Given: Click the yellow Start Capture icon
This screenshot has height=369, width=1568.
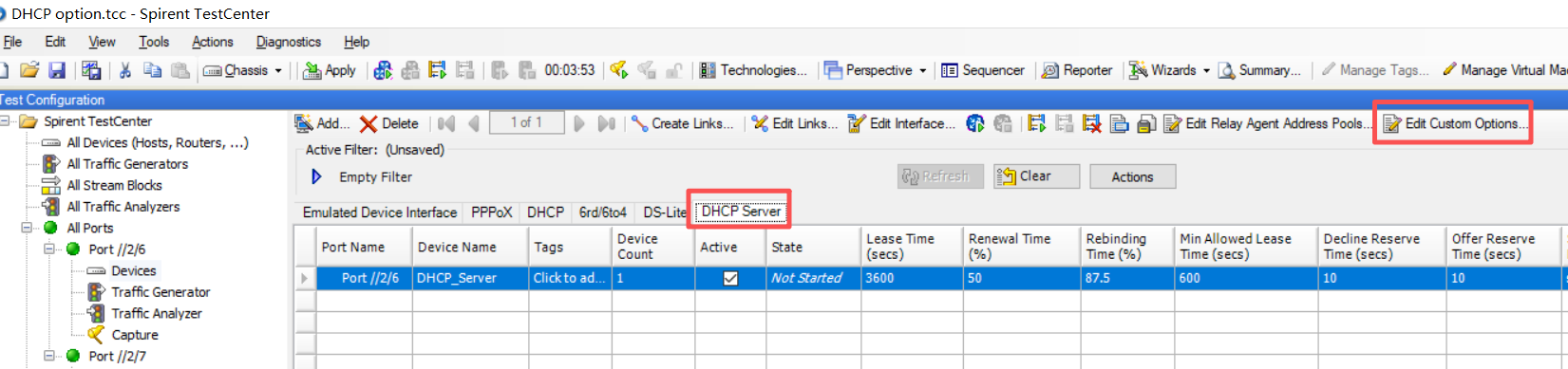Looking at the screenshot, I should tap(618, 70).
